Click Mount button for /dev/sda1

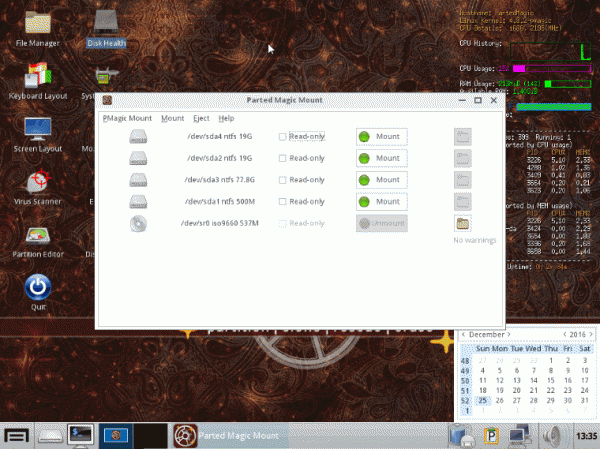pyautogui.click(x=381, y=202)
